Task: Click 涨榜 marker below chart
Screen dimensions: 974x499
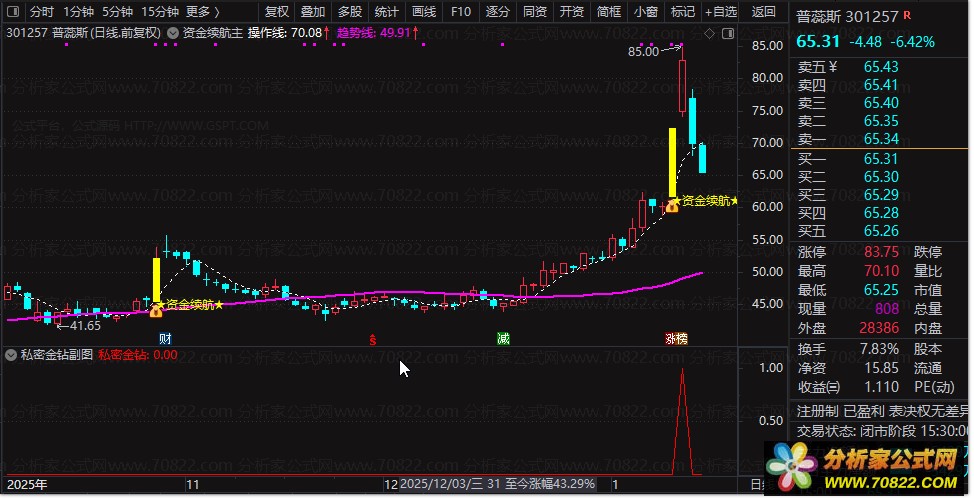Action: click(x=676, y=339)
